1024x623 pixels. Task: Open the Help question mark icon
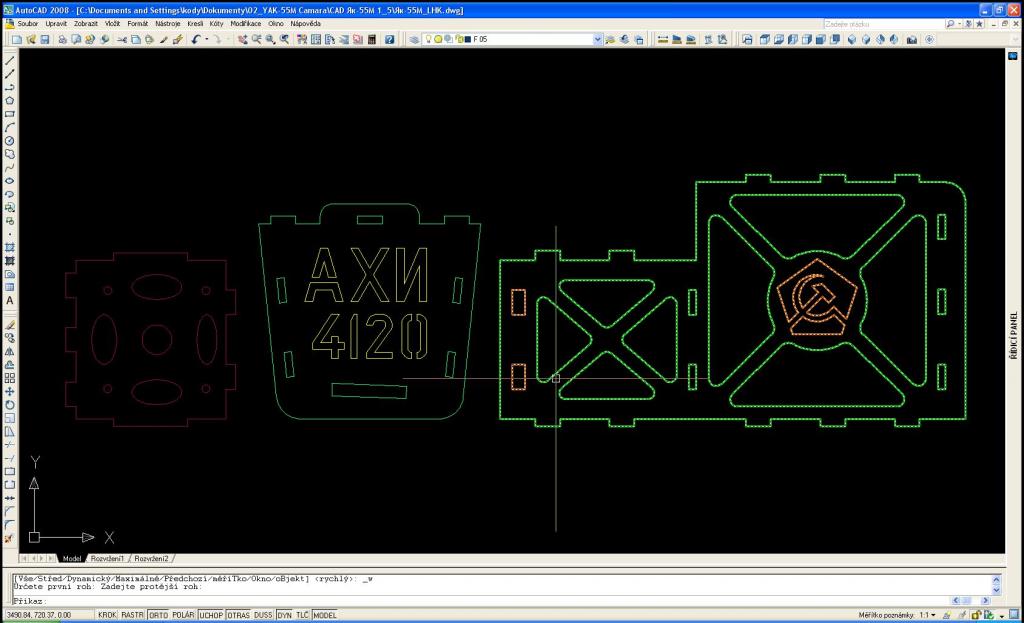[x=389, y=40]
